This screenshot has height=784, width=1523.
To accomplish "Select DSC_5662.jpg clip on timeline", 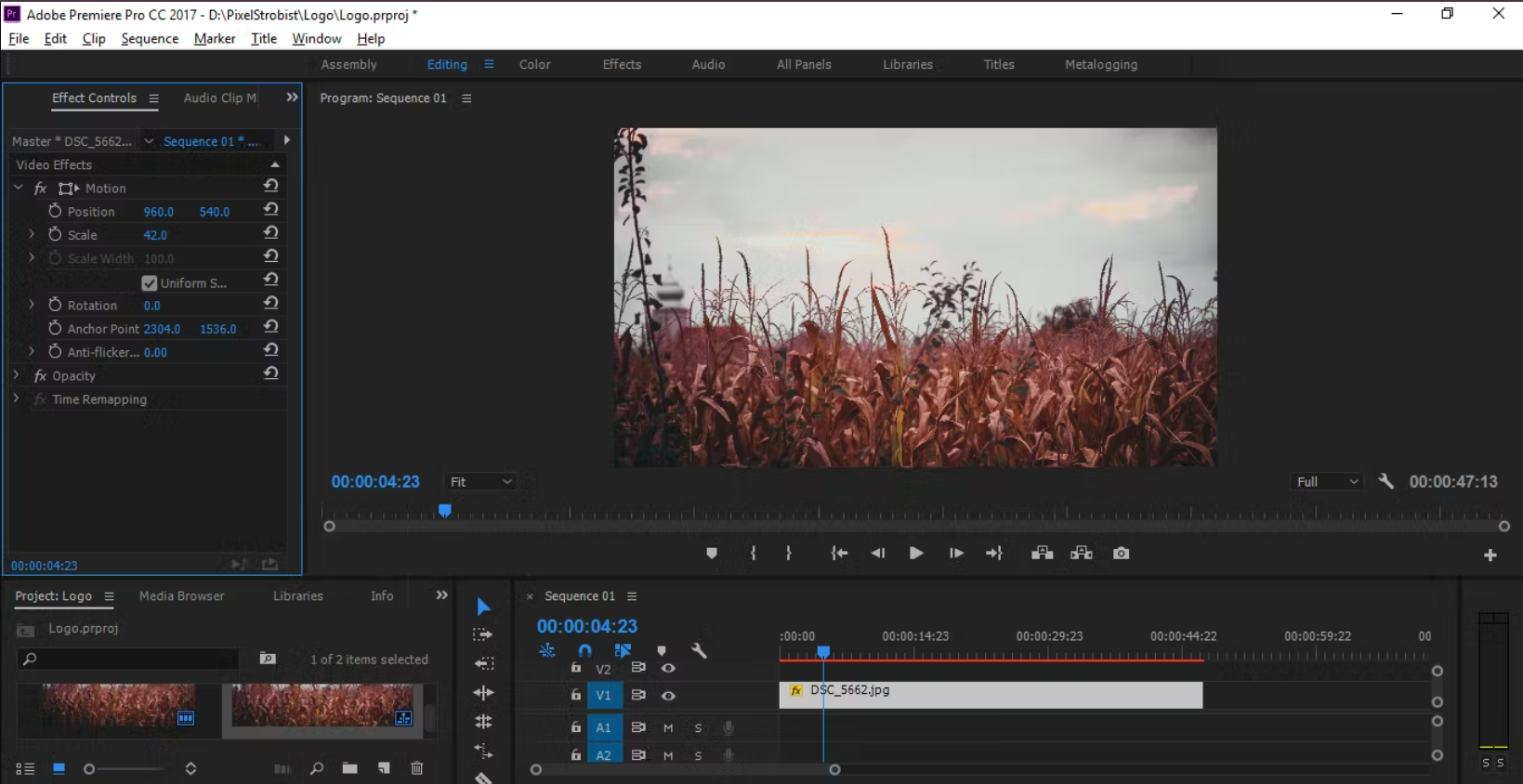I will (x=991, y=695).
